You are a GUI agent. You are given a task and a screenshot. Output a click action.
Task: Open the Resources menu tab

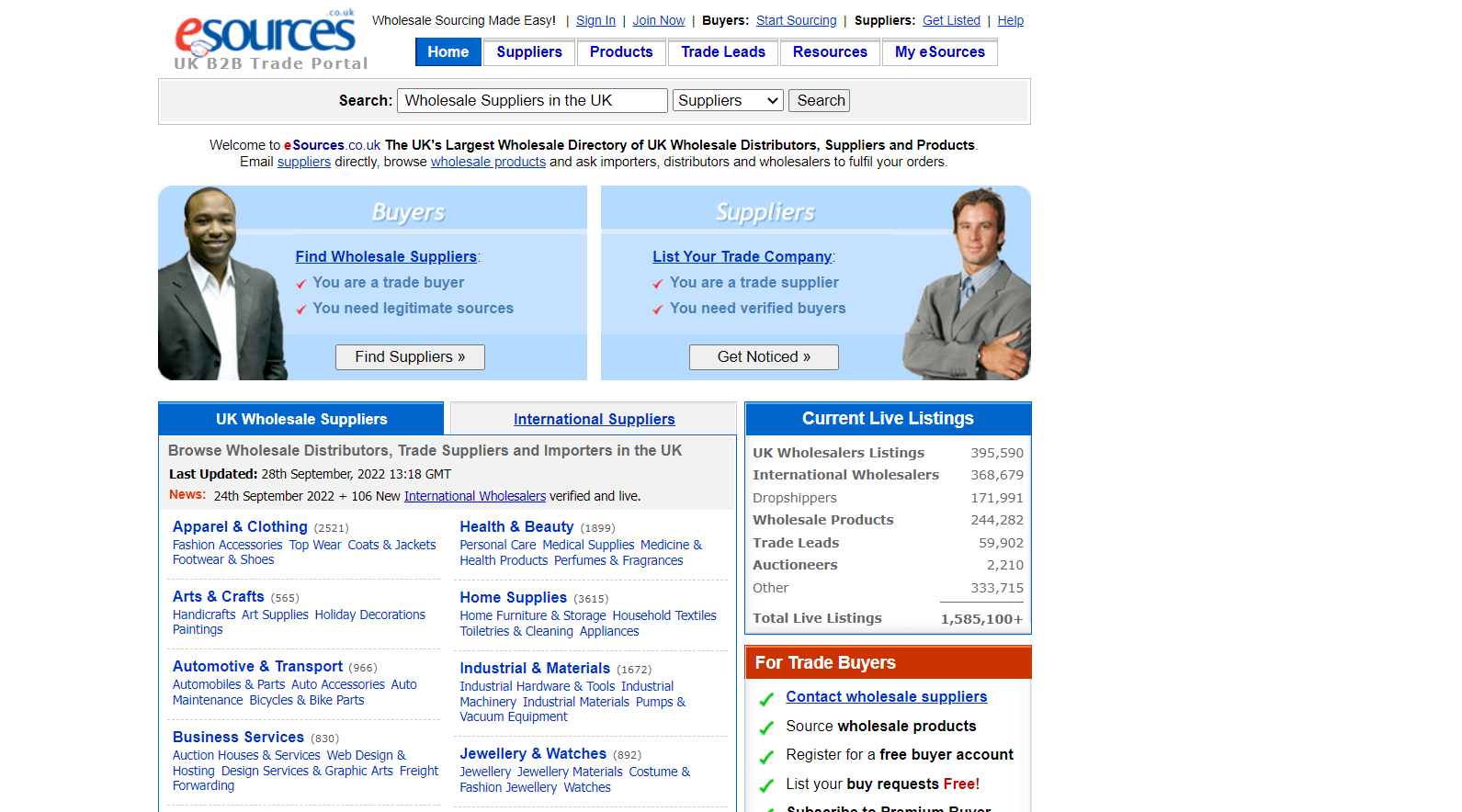pyautogui.click(x=830, y=52)
